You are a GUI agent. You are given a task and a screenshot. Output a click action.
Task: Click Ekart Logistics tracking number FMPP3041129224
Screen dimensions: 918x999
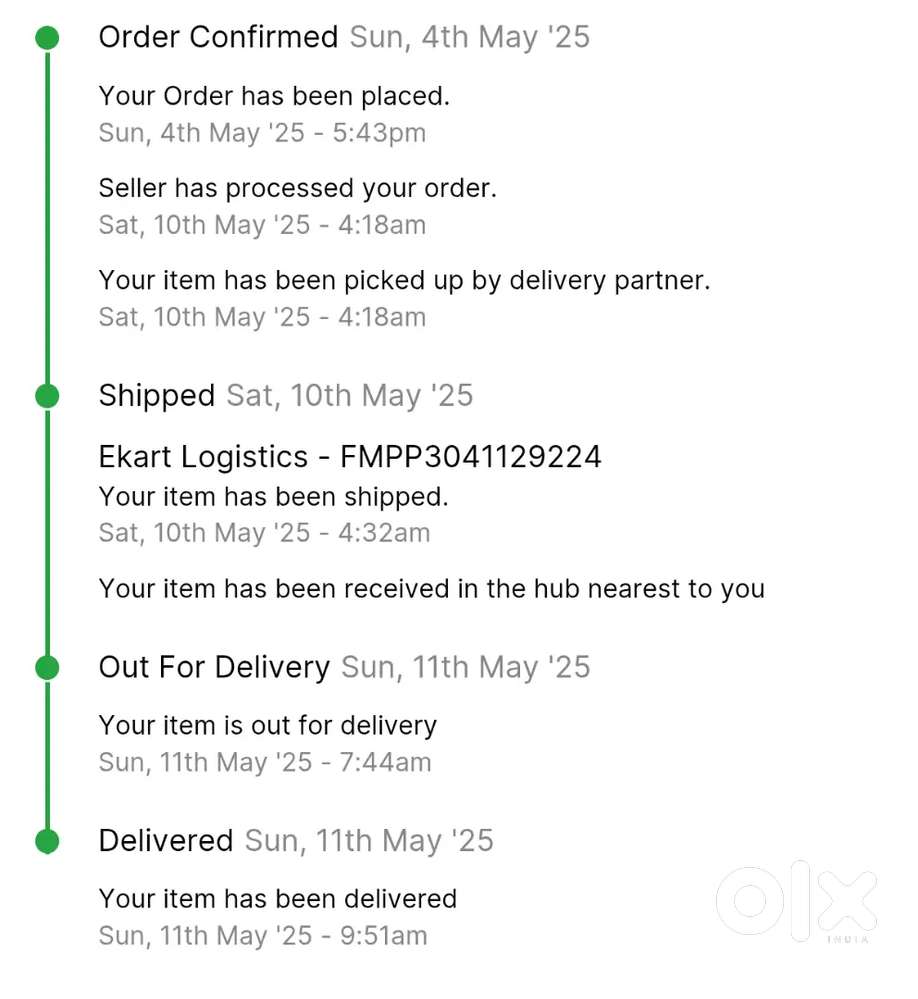(350, 457)
